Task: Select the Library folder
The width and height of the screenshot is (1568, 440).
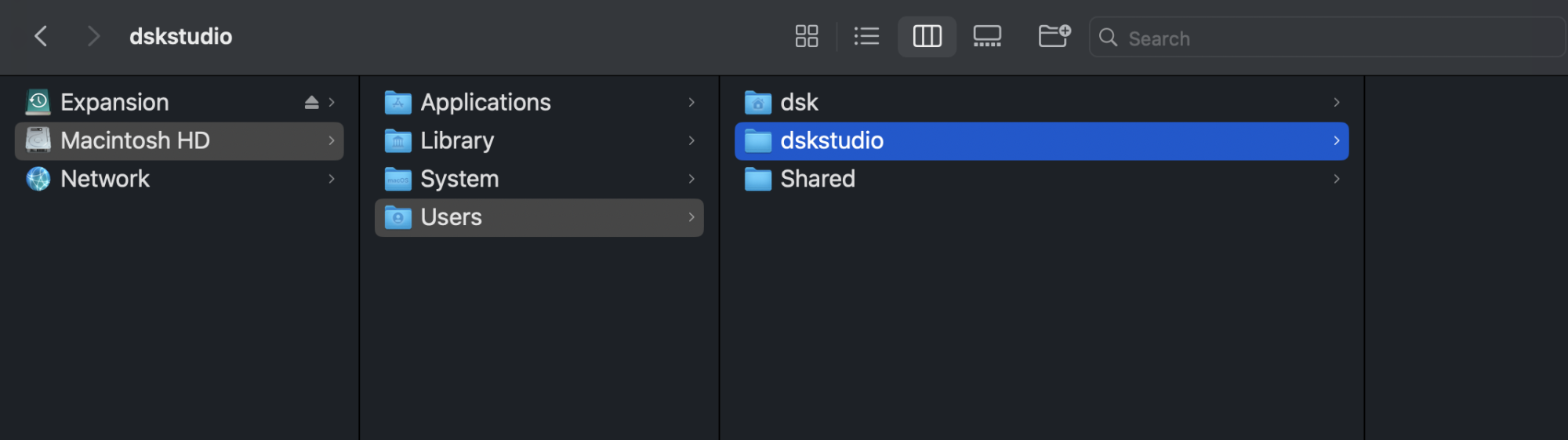Action: click(x=457, y=141)
